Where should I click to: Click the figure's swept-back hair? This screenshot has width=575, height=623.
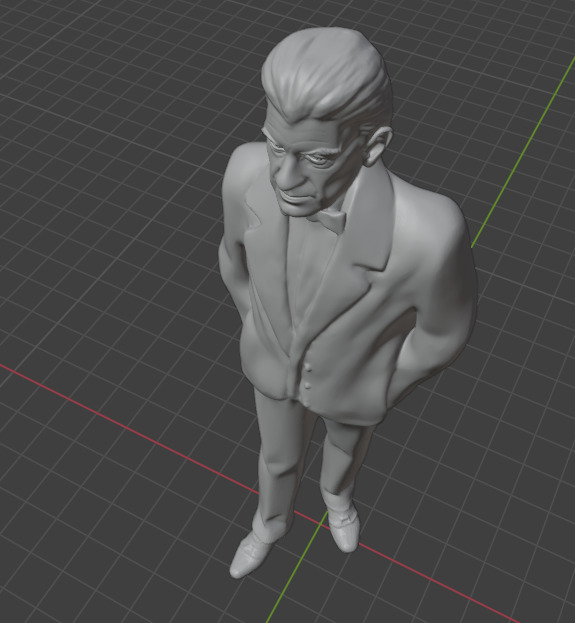[x=326, y=75]
